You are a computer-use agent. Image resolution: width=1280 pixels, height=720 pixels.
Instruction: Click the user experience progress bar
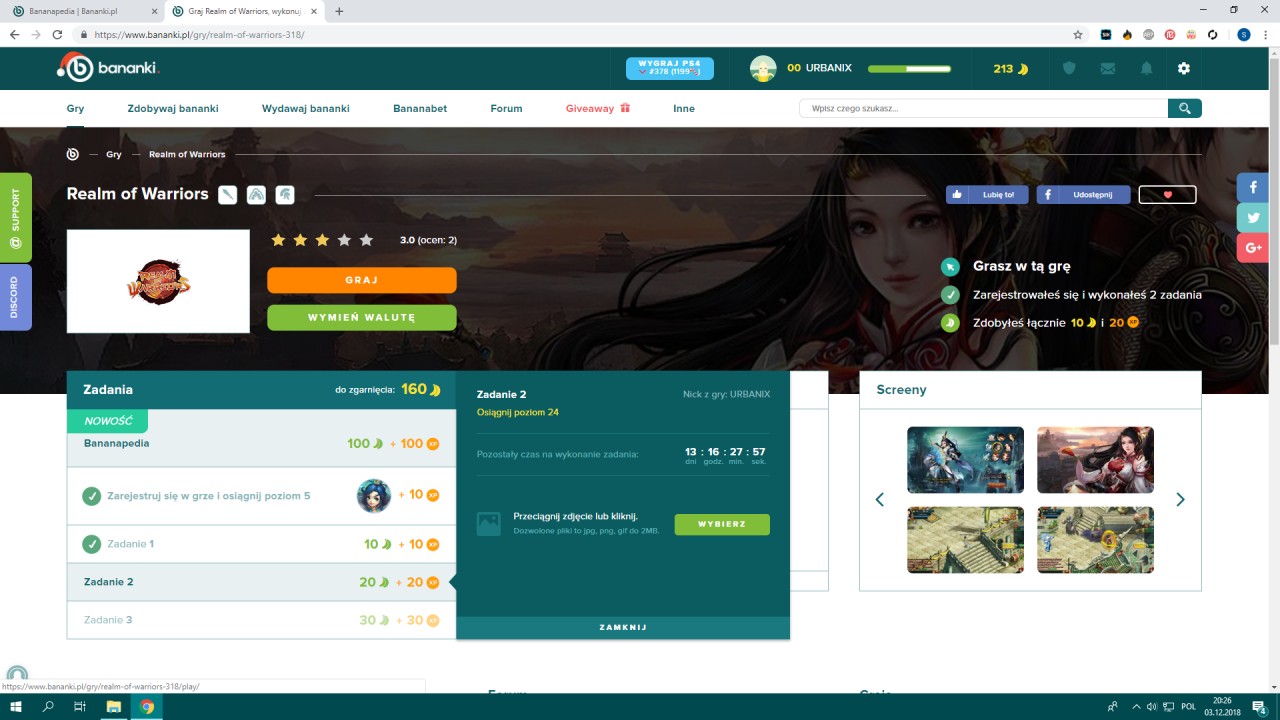click(910, 69)
